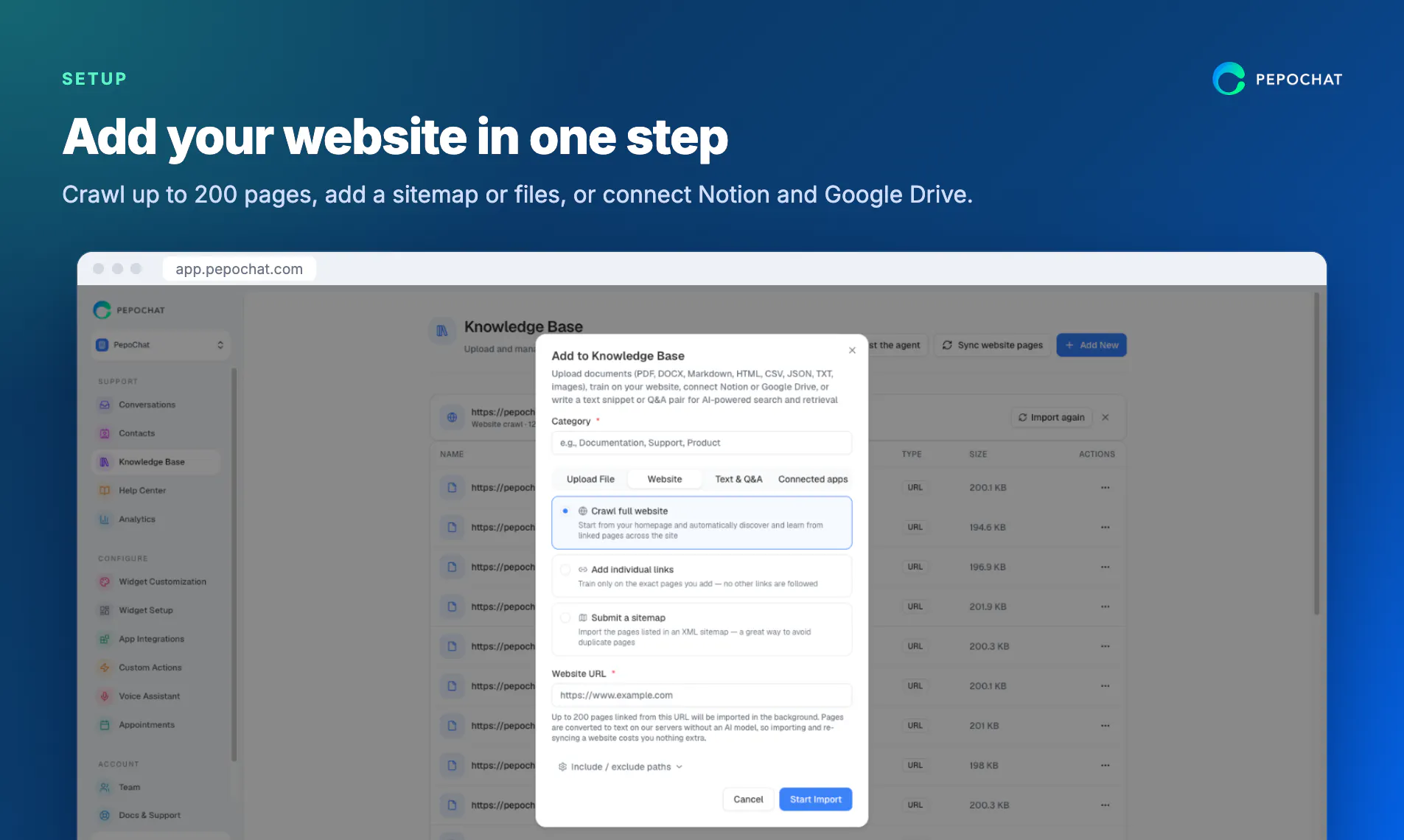
Task: Click Cancel in the dialog
Action: click(x=748, y=799)
